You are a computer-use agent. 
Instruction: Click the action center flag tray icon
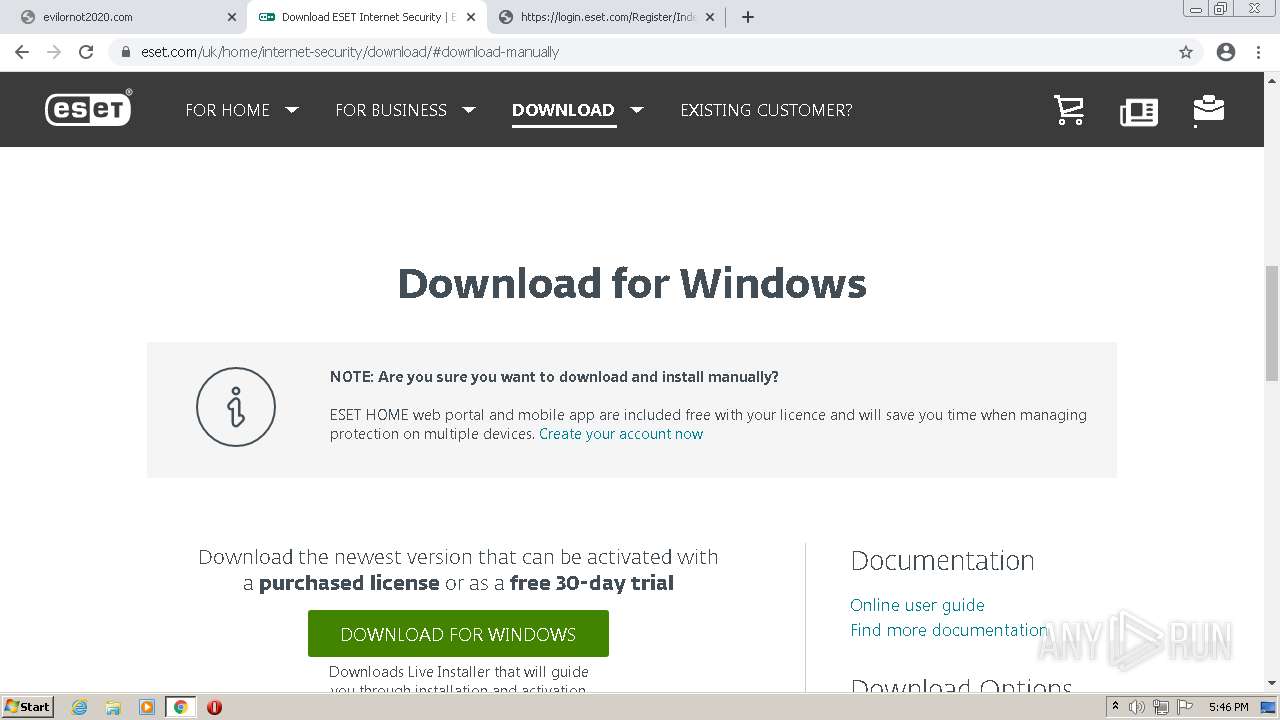tap(1183, 707)
